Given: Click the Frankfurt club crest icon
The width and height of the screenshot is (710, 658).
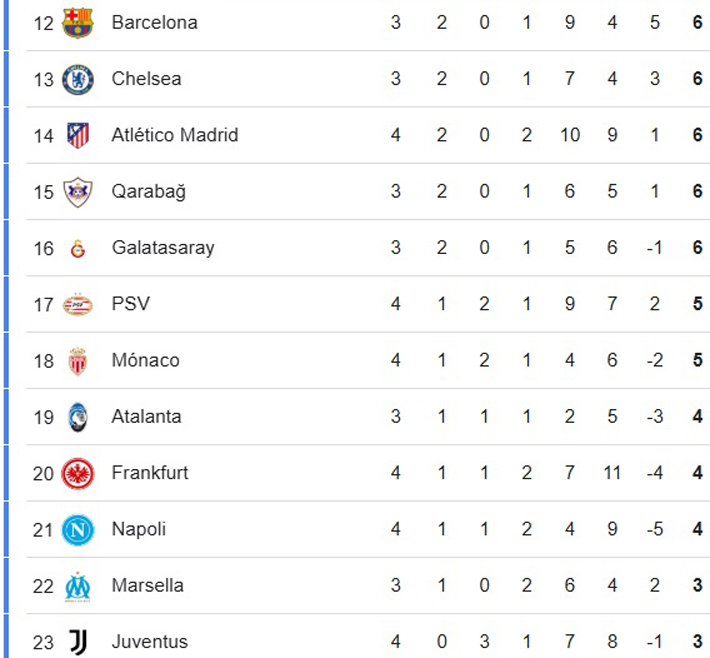Looking at the screenshot, I should point(78,473).
